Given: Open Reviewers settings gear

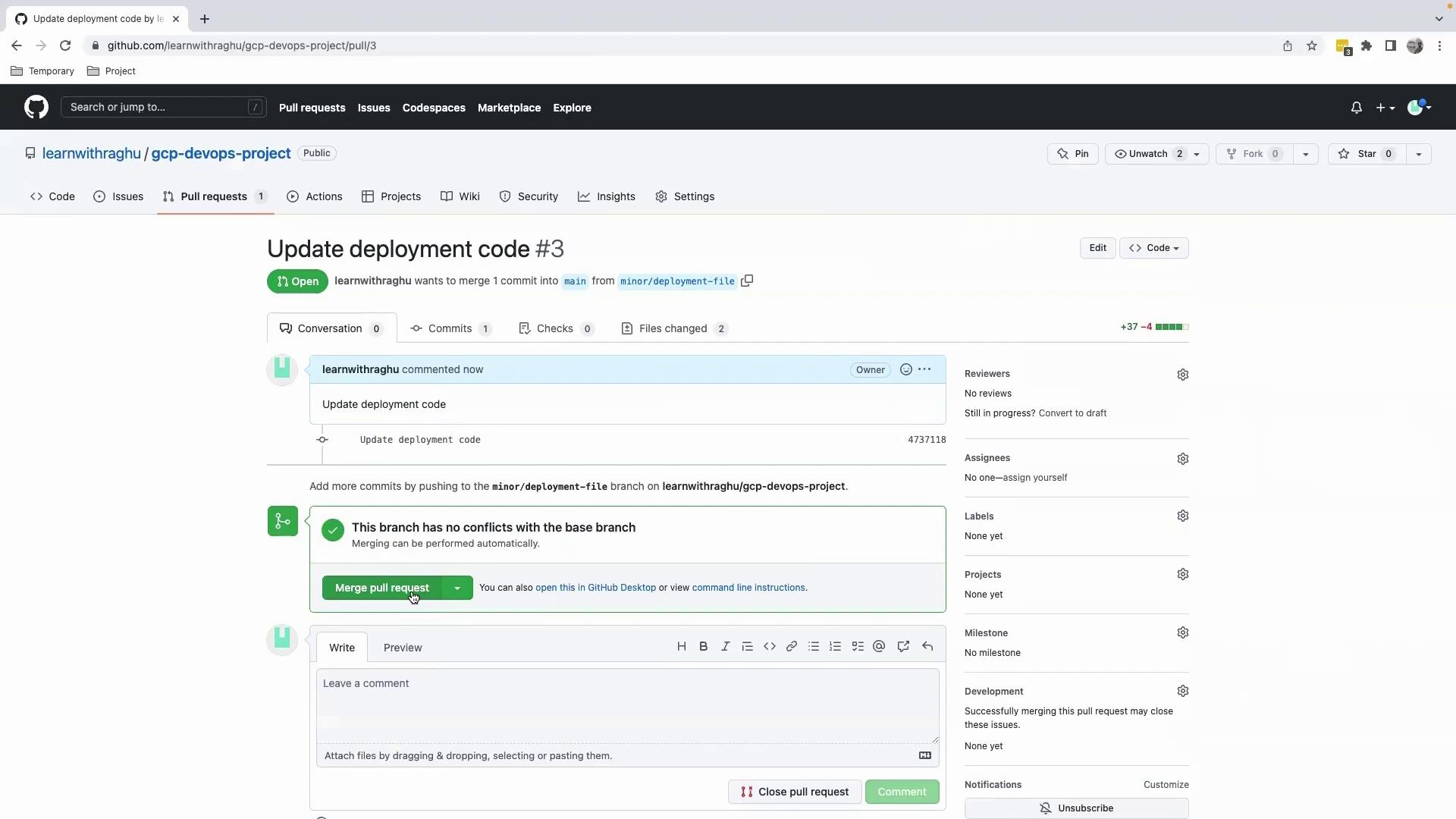Looking at the screenshot, I should point(1182,375).
